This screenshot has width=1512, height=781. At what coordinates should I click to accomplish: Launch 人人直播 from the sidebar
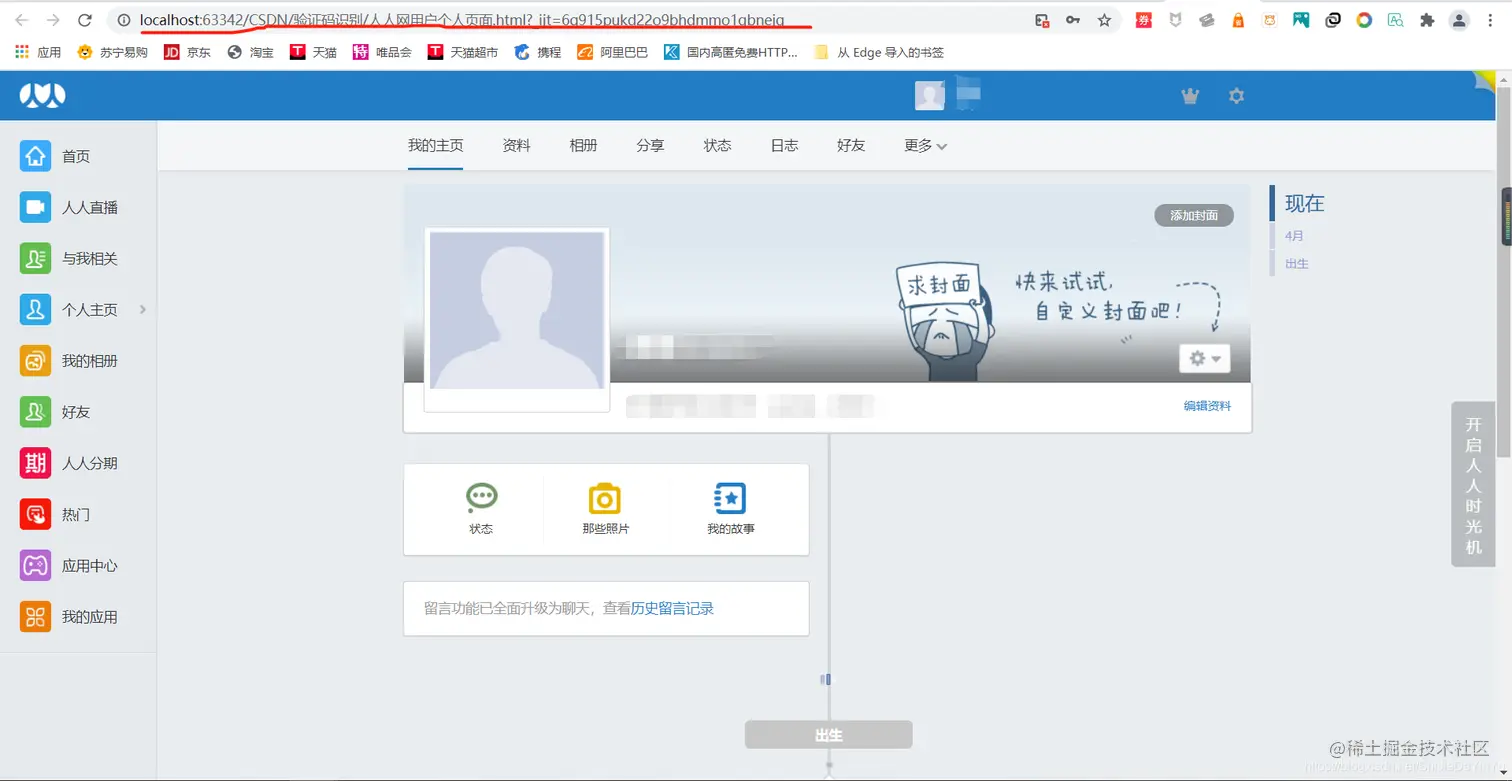pos(33,207)
